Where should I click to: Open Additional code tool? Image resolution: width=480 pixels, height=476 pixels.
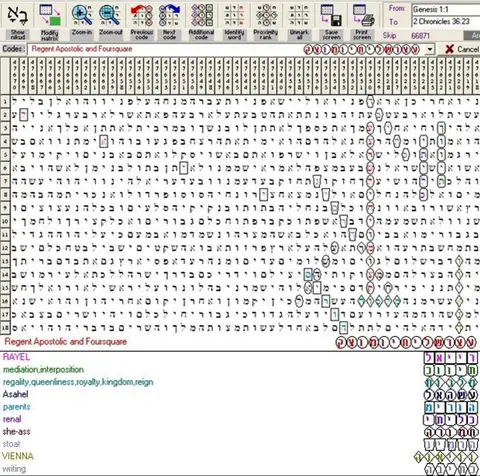click(x=201, y=15)
